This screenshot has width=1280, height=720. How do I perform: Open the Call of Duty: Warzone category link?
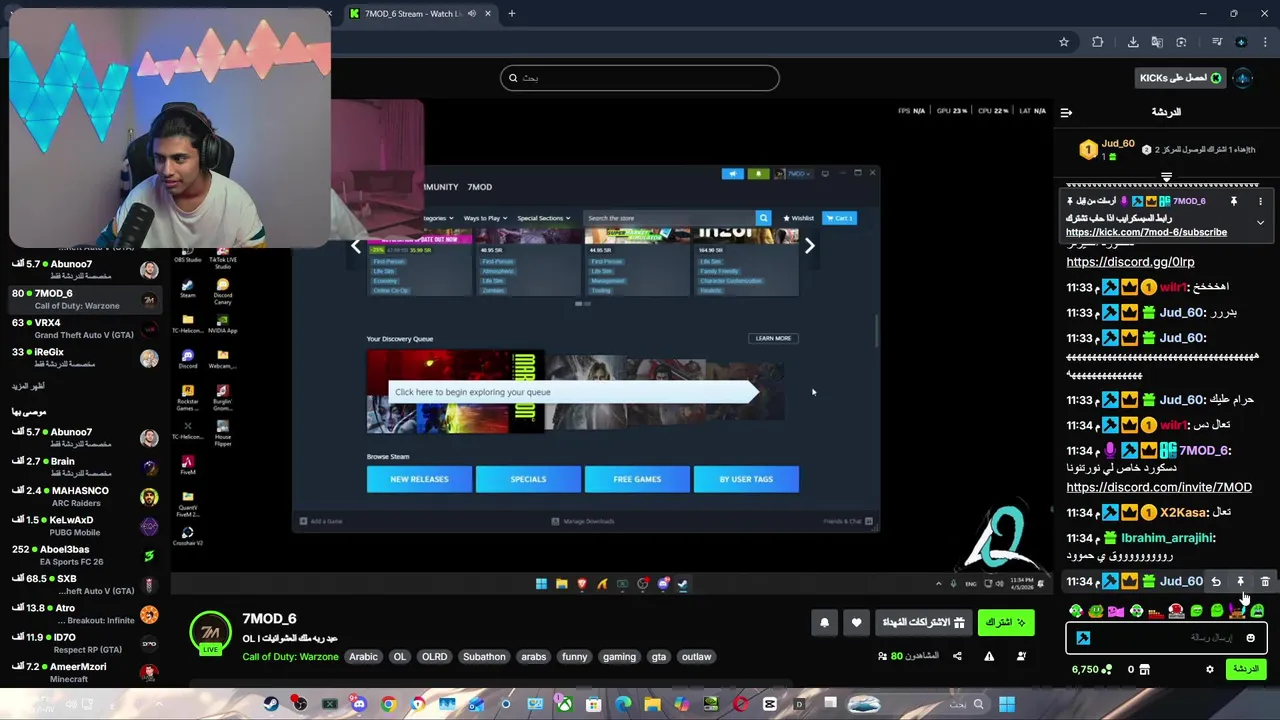(x=290, y=657)
